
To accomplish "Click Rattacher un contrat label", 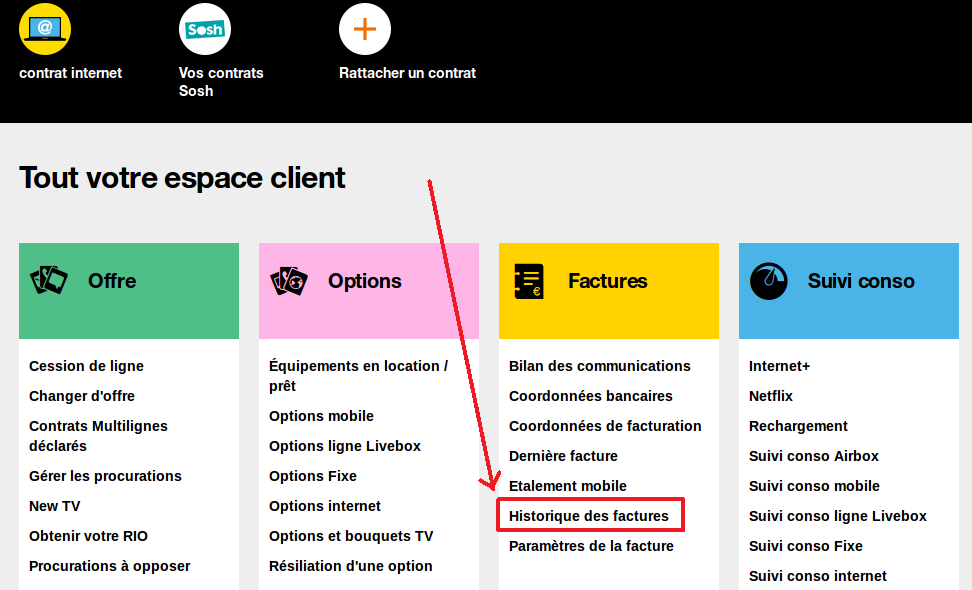I will point(407,73).
